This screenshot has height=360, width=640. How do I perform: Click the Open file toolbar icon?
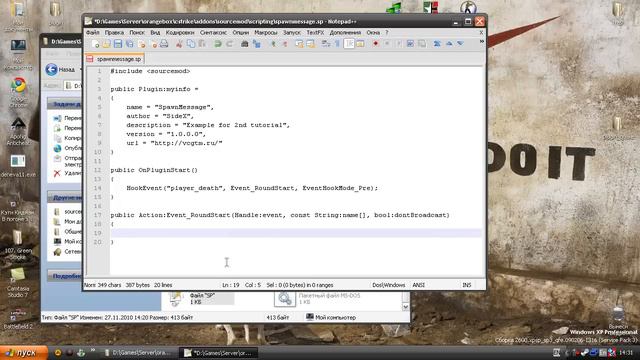106,44
